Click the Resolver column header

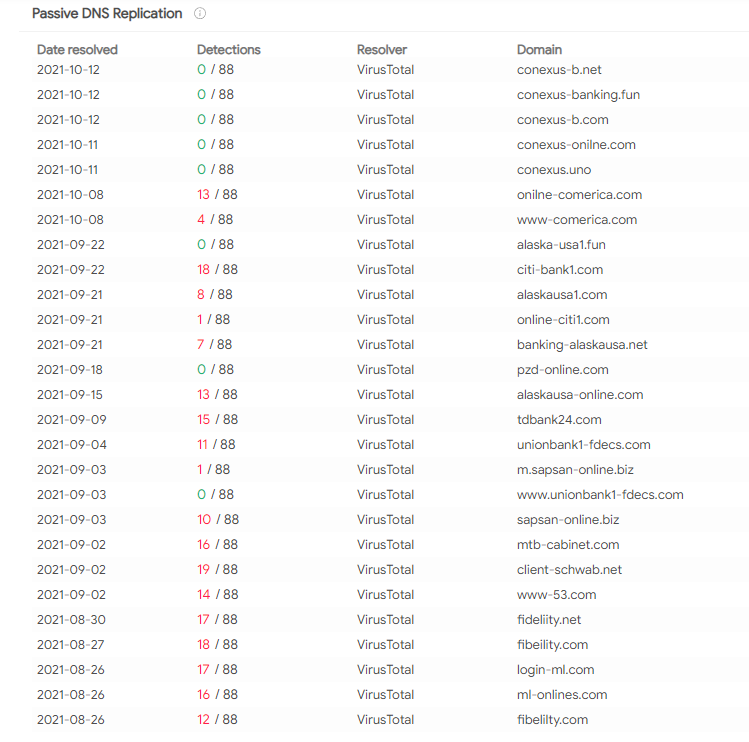(382, 50)
